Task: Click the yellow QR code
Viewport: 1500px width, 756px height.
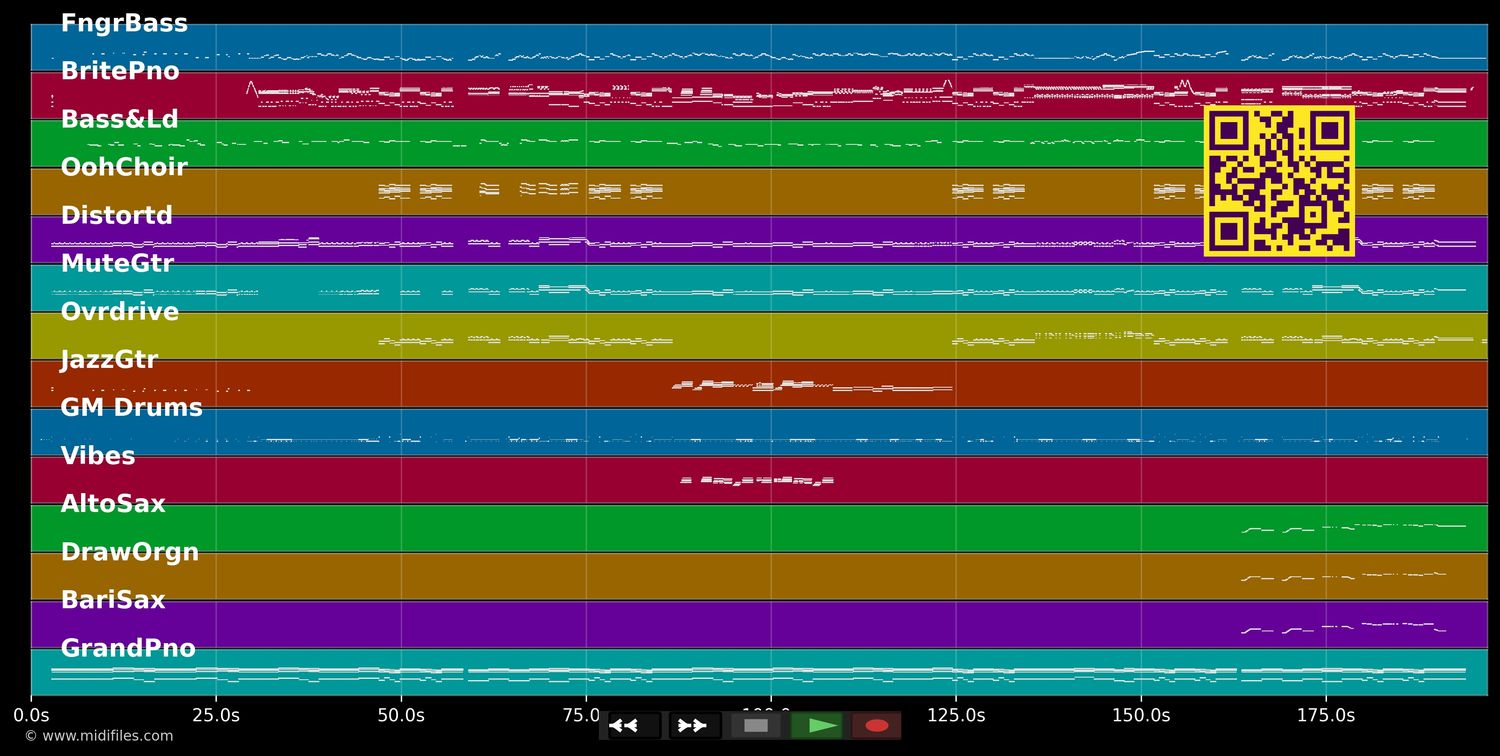Action: [x=1279, y=181]
